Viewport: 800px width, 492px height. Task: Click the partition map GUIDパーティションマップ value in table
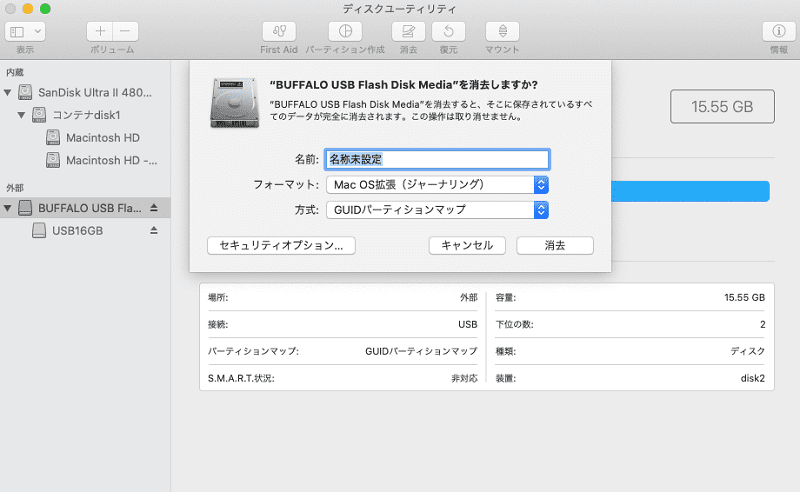421,351
